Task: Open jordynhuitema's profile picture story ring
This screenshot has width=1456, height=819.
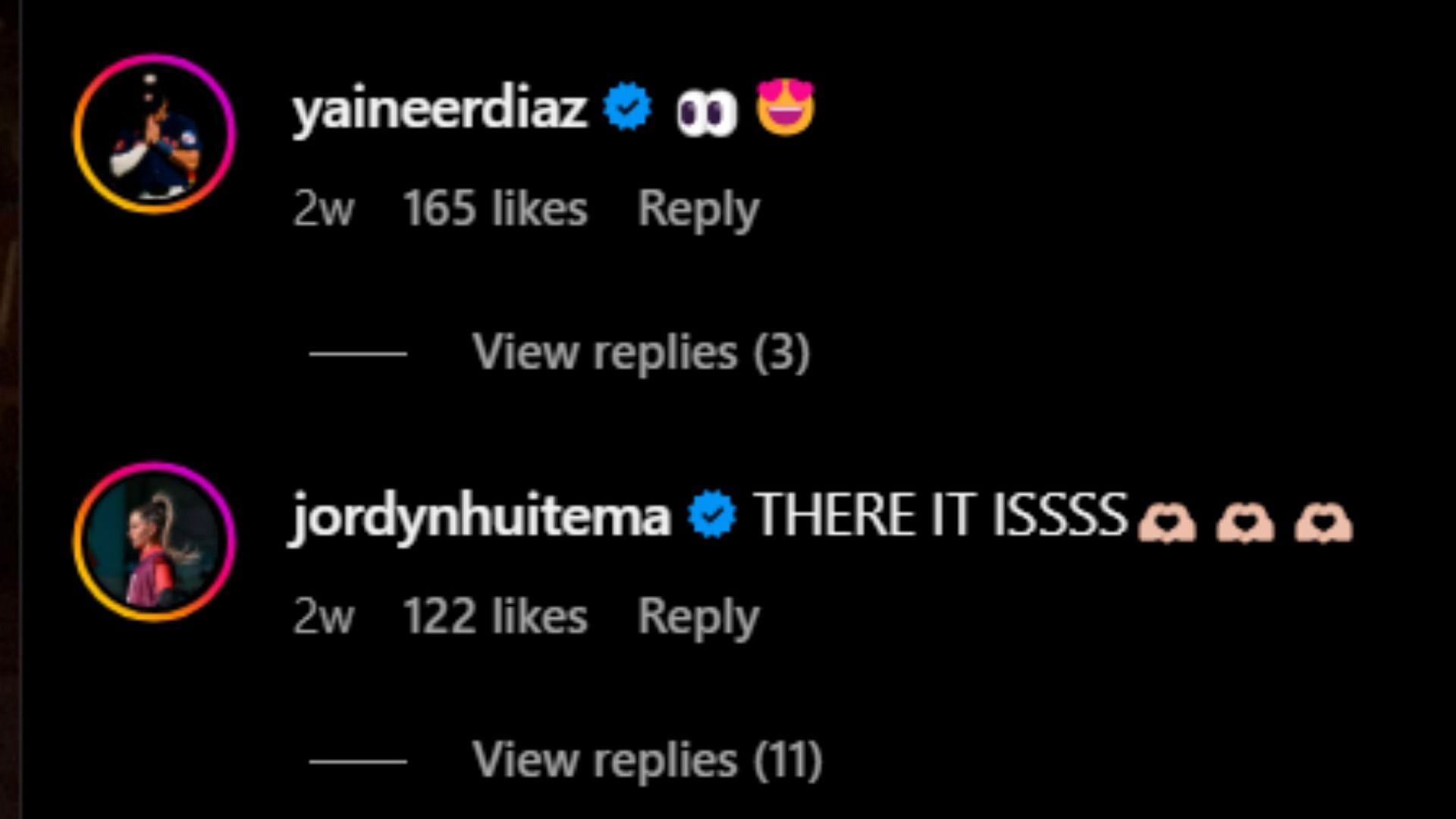Action: 154,541
